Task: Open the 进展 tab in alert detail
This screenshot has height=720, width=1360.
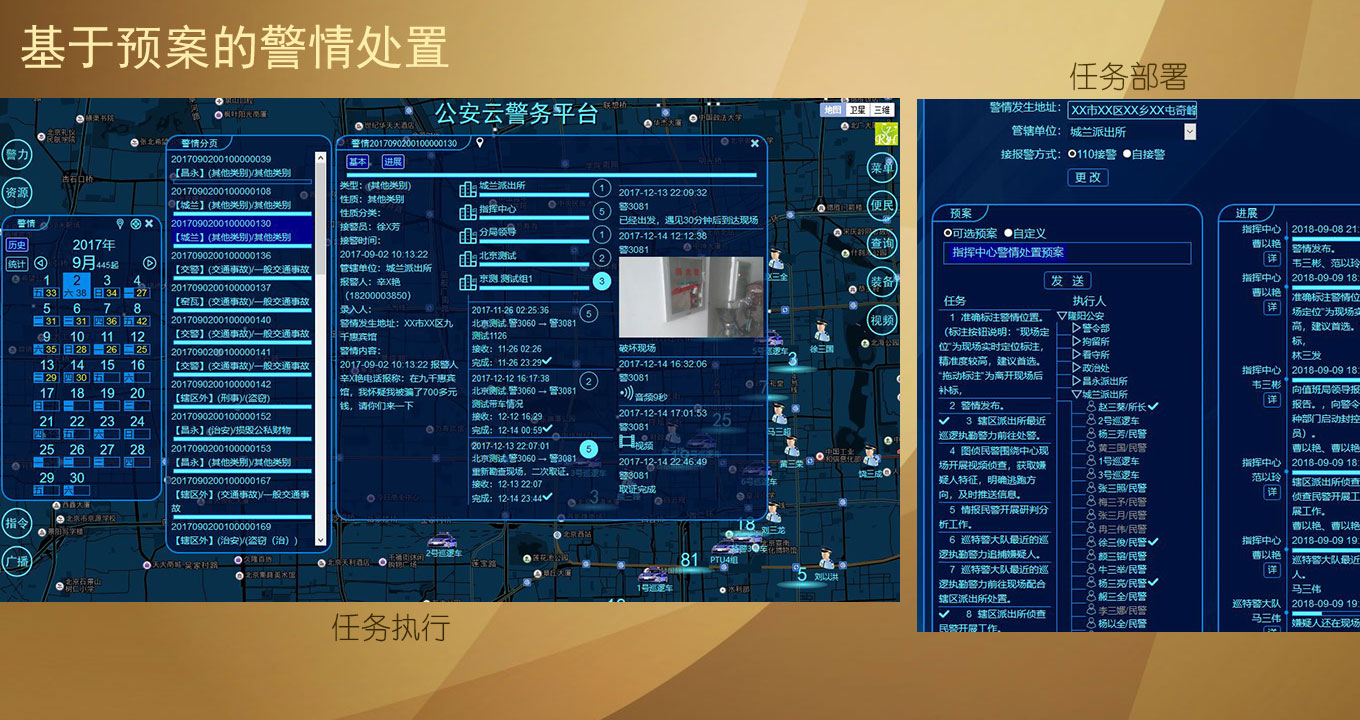Action: pyautogui.click(x=393, y=162)
